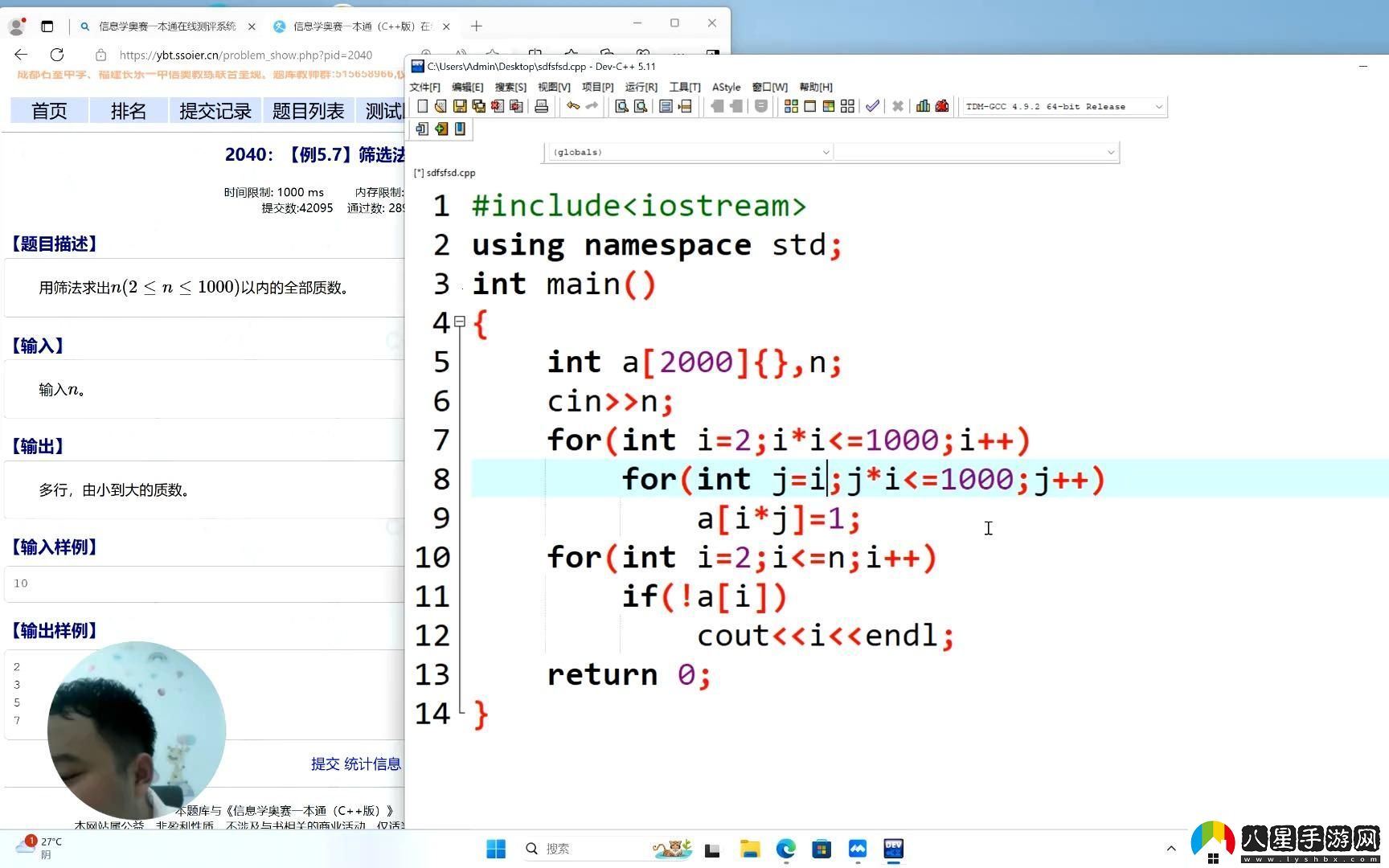Expand the (globals) scope dropdown
The image size is (1389, 868).
point(689,152)
